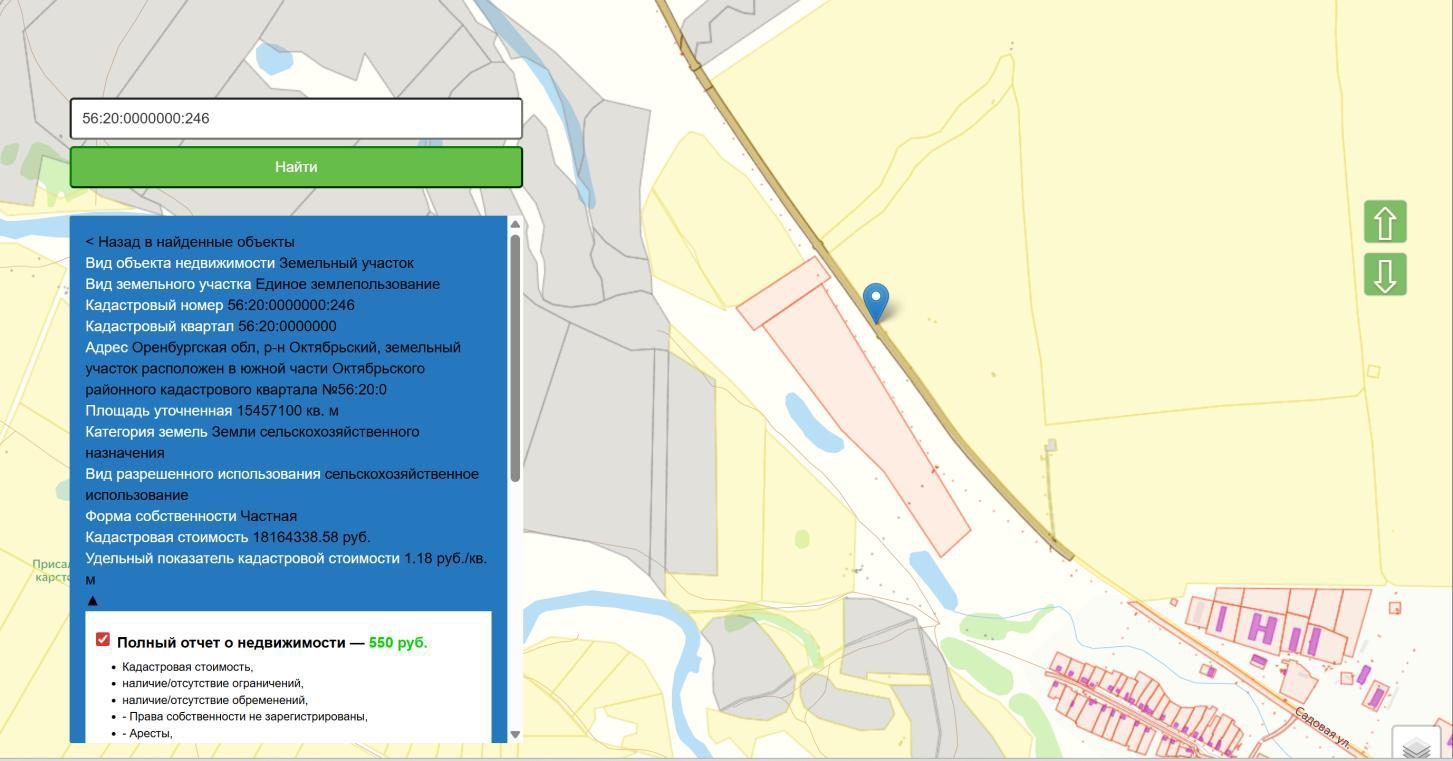Viewport: 1453px width, 761px height.
Task: Click наличие/отсутствие ограничений bullet item
Action: (x=212, y=683)
